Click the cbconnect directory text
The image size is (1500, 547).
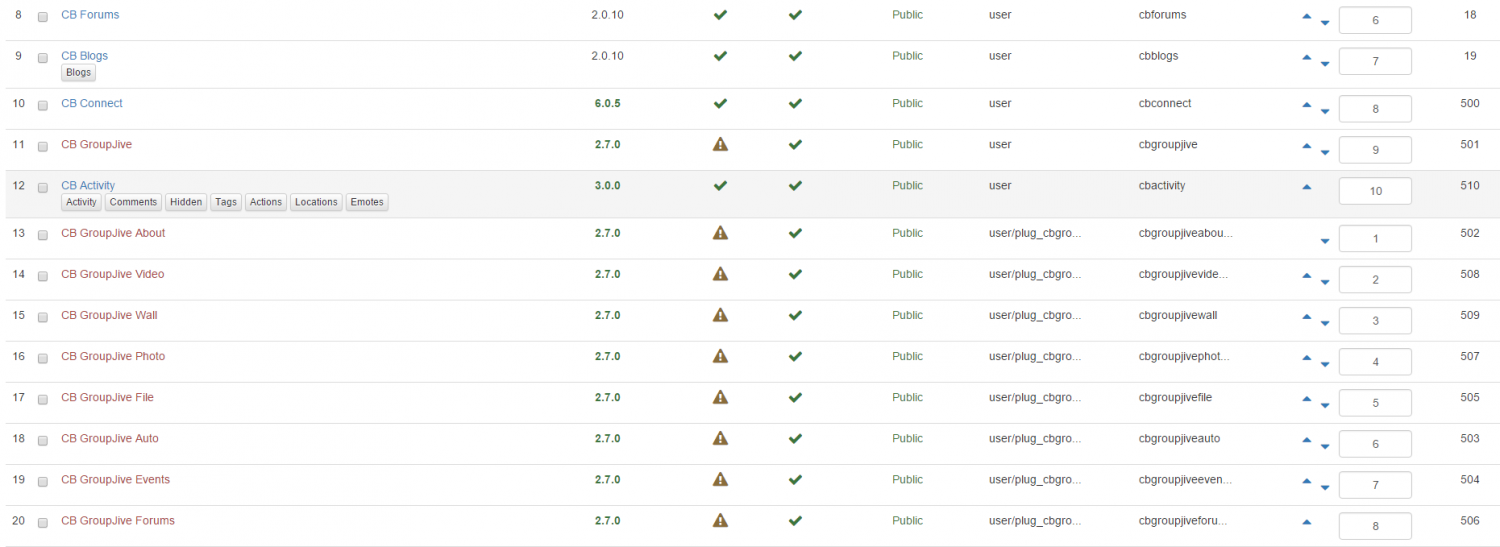pos(1165,103)
